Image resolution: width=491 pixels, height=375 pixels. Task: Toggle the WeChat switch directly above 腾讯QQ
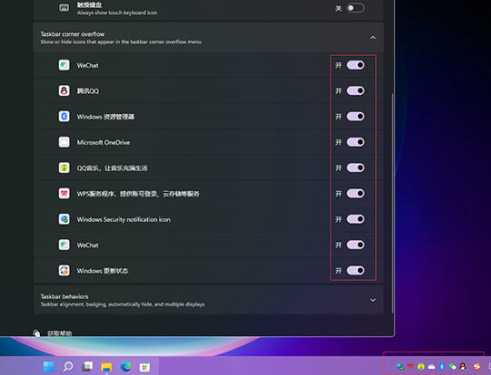point(355,65)
